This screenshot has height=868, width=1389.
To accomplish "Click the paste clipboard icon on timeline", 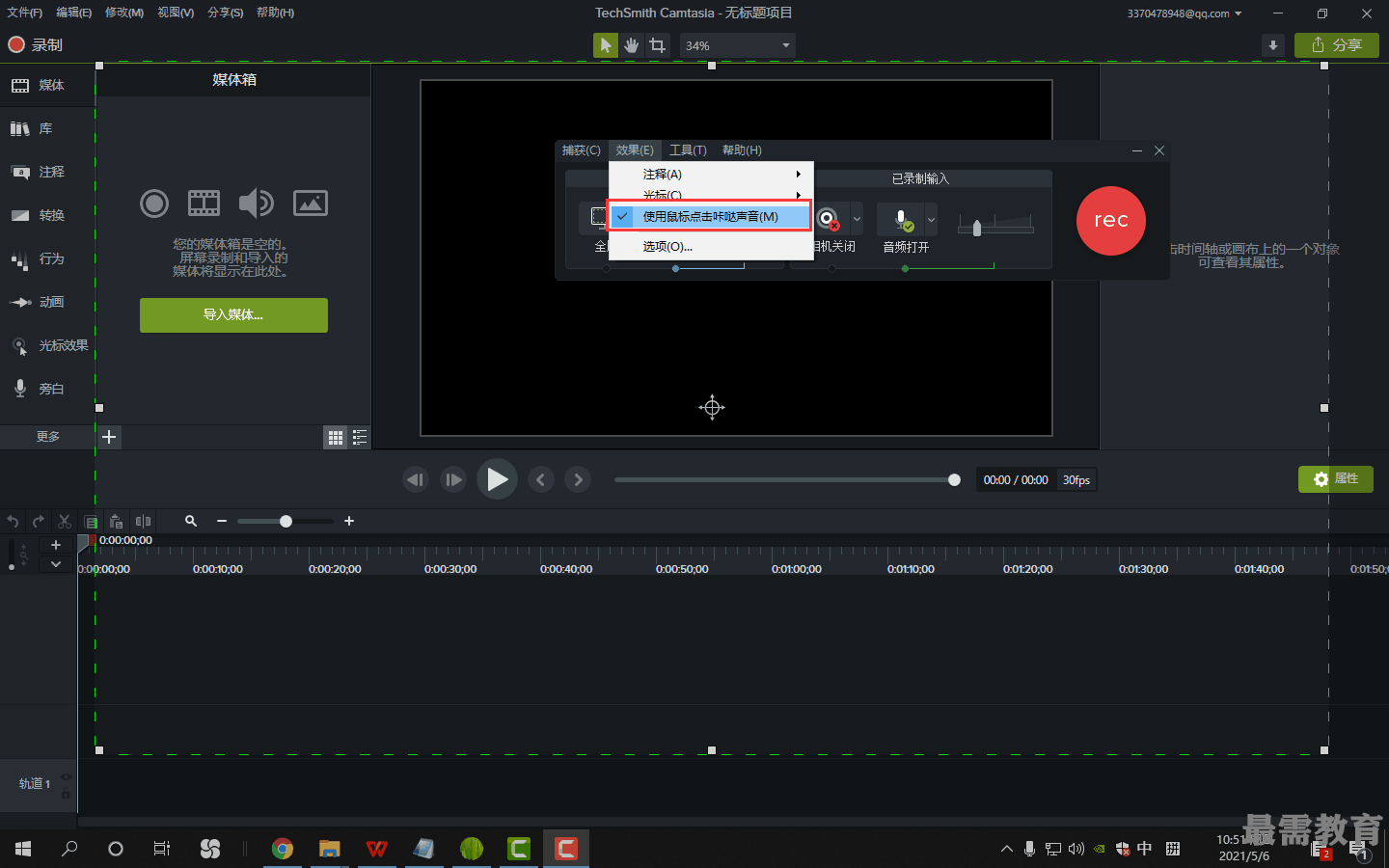I will tap(116, 522).
